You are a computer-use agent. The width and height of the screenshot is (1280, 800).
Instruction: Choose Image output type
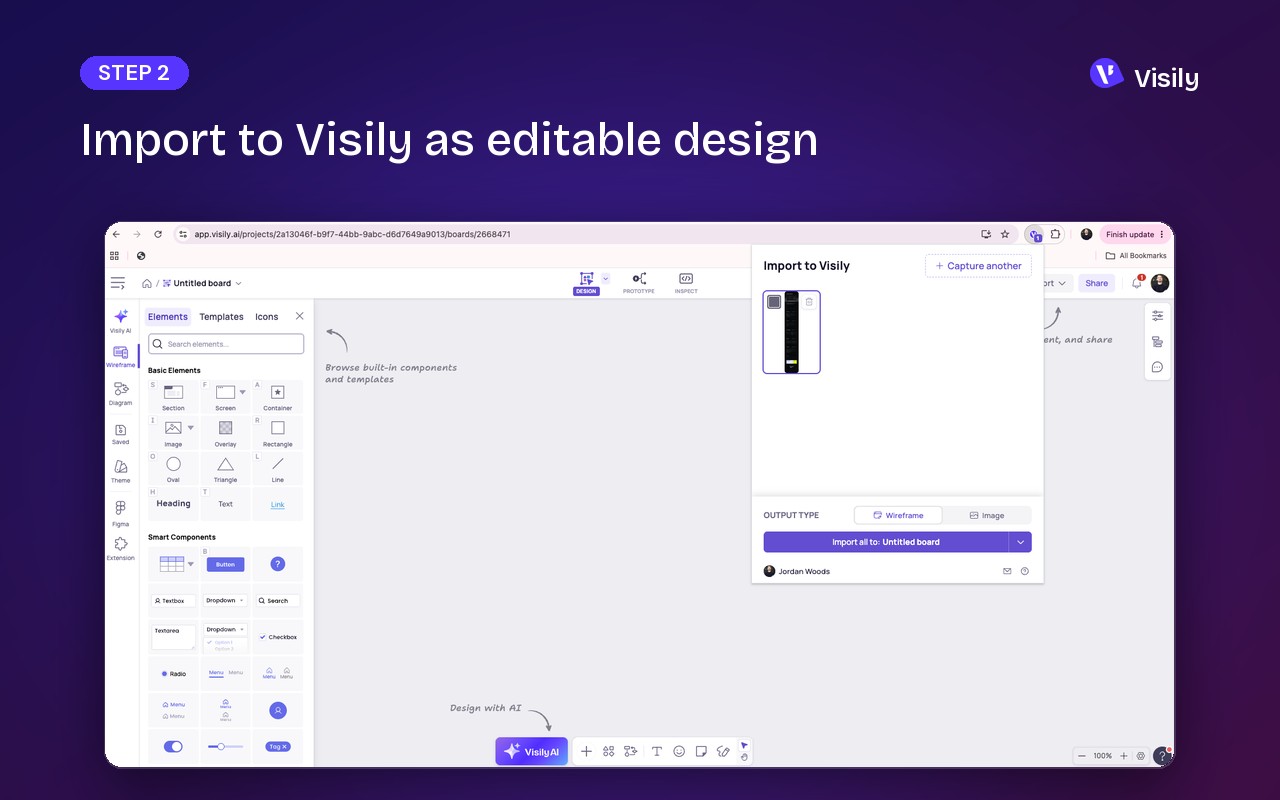point(987,515)
